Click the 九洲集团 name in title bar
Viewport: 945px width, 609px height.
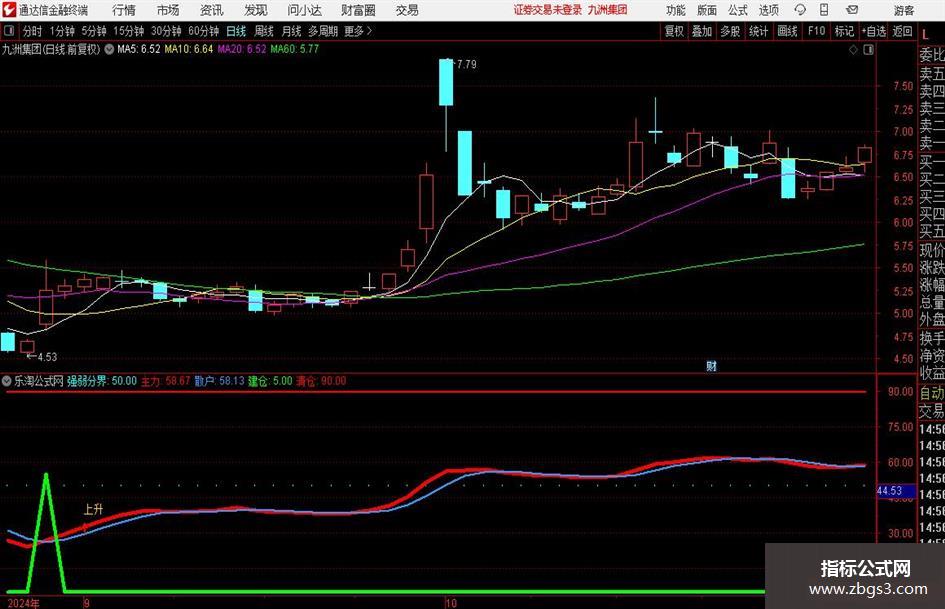click(608, 10)
